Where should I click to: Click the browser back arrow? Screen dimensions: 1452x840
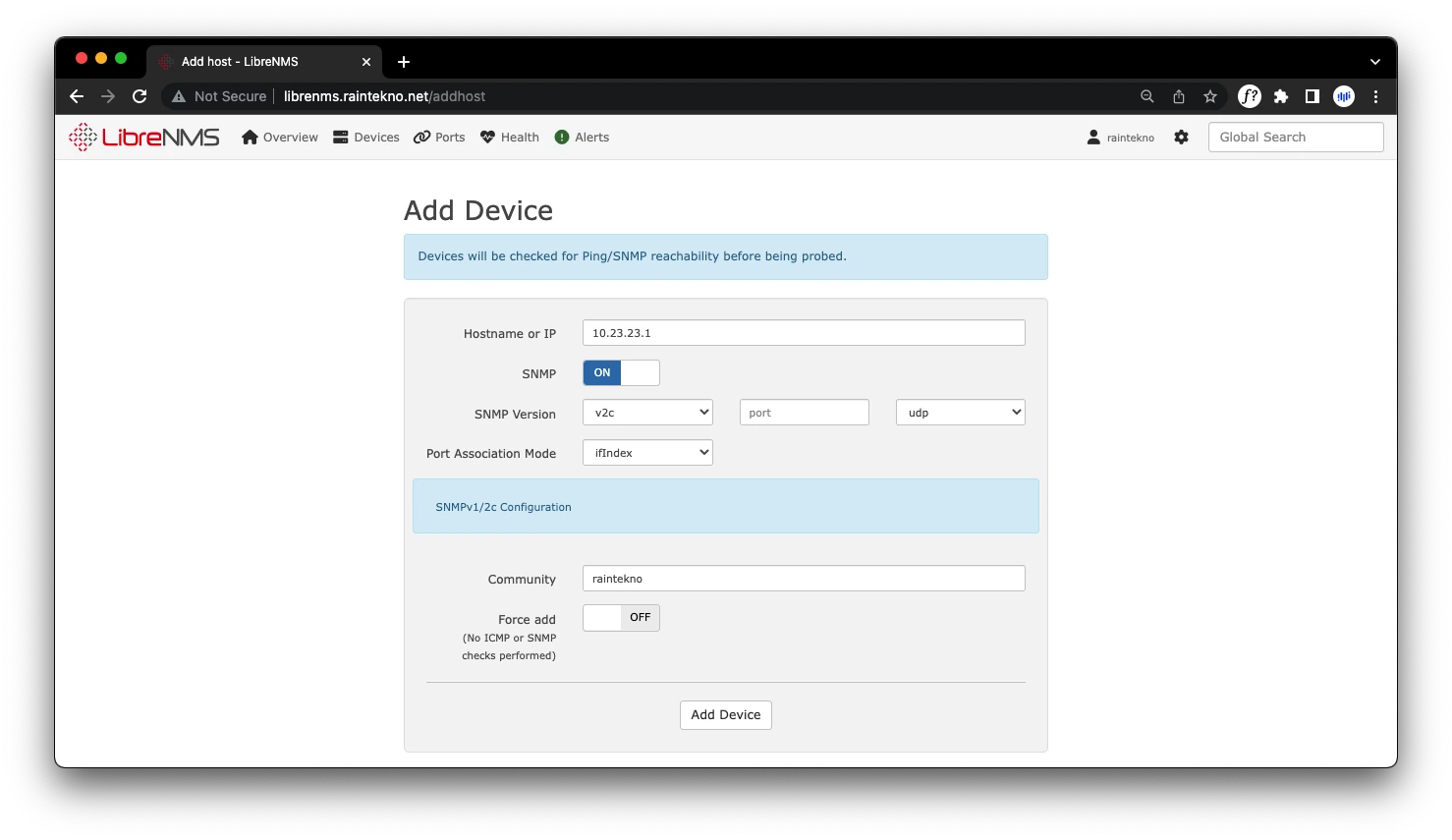(x=77, y=96)
